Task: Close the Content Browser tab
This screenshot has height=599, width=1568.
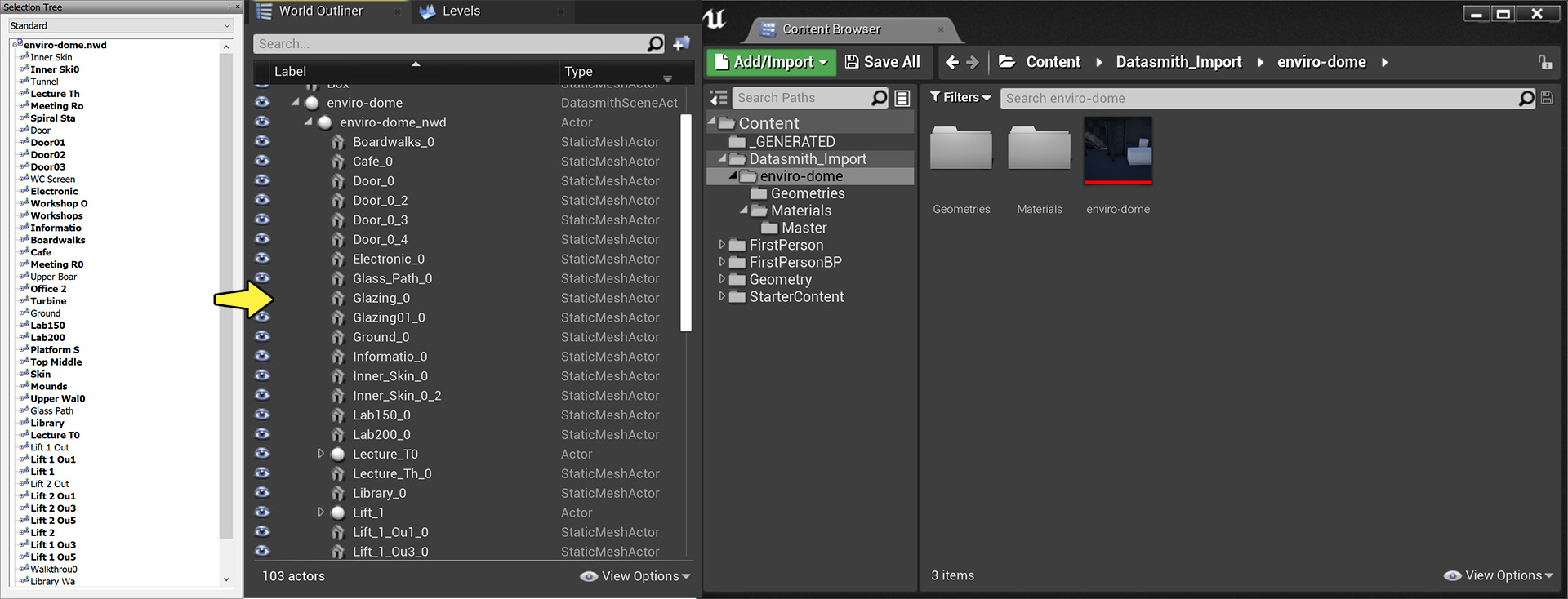Action: click(x=941, y=29)
